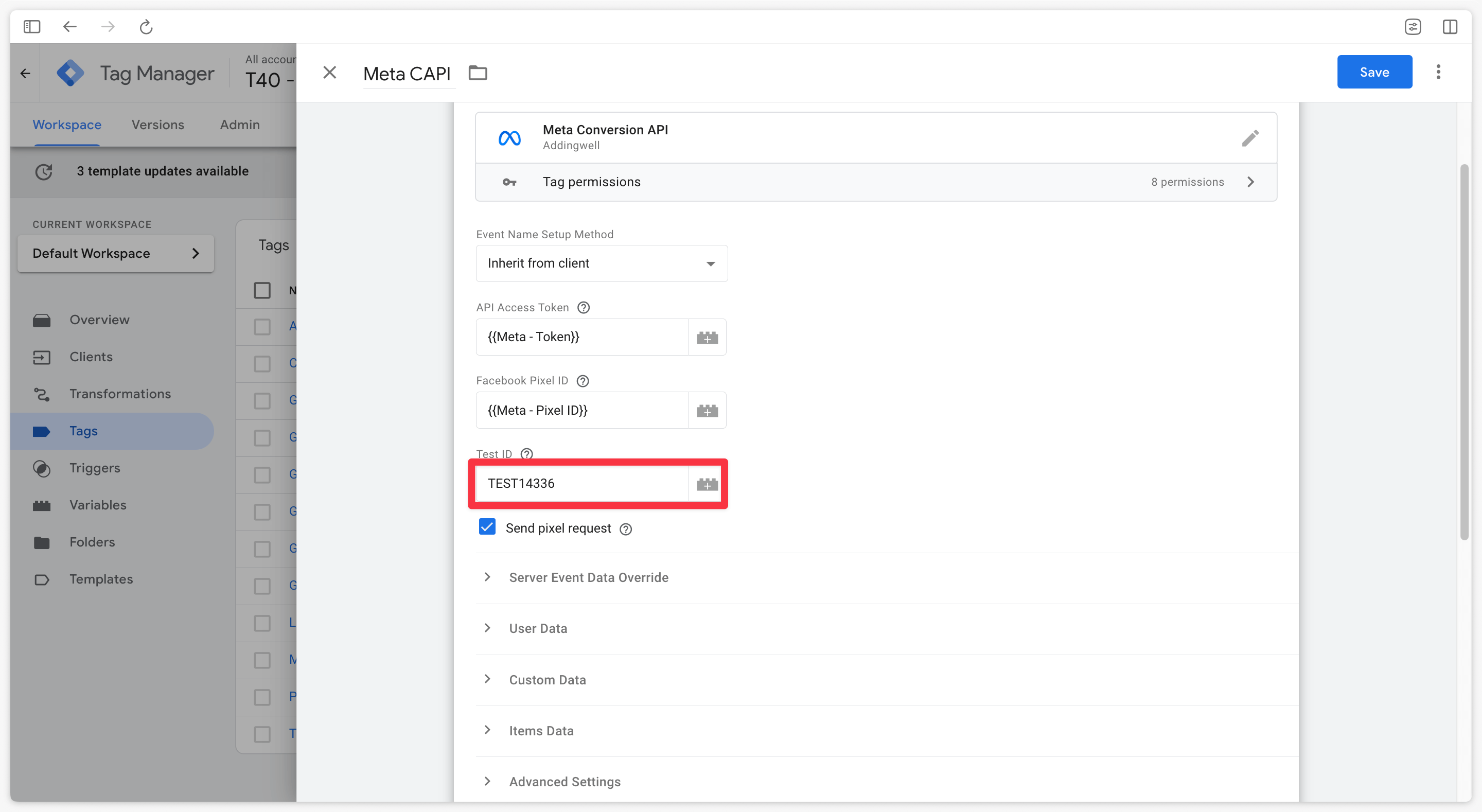This screenshot has width=1482, height=812.
Task: Open the three-dot more actions menu
Action: pos(1438,72)
